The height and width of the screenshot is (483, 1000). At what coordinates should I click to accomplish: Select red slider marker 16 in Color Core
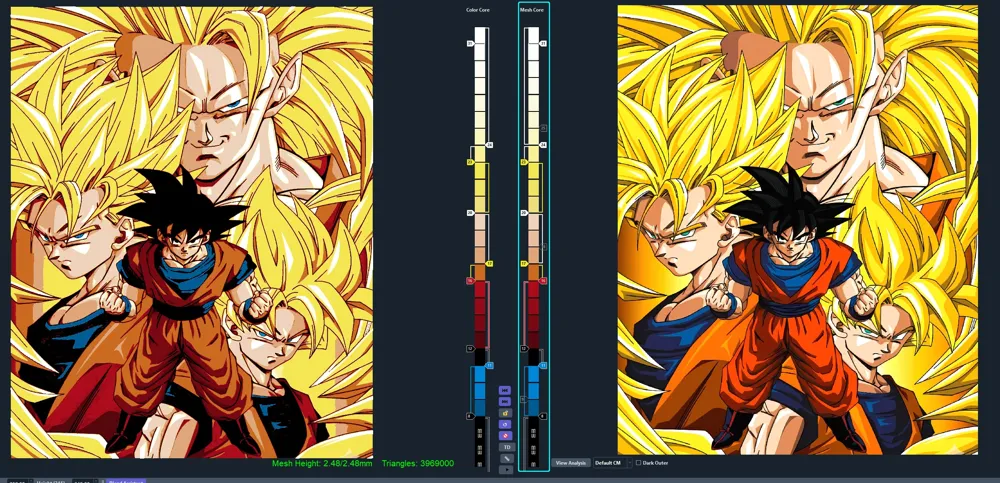coord(470,281)
